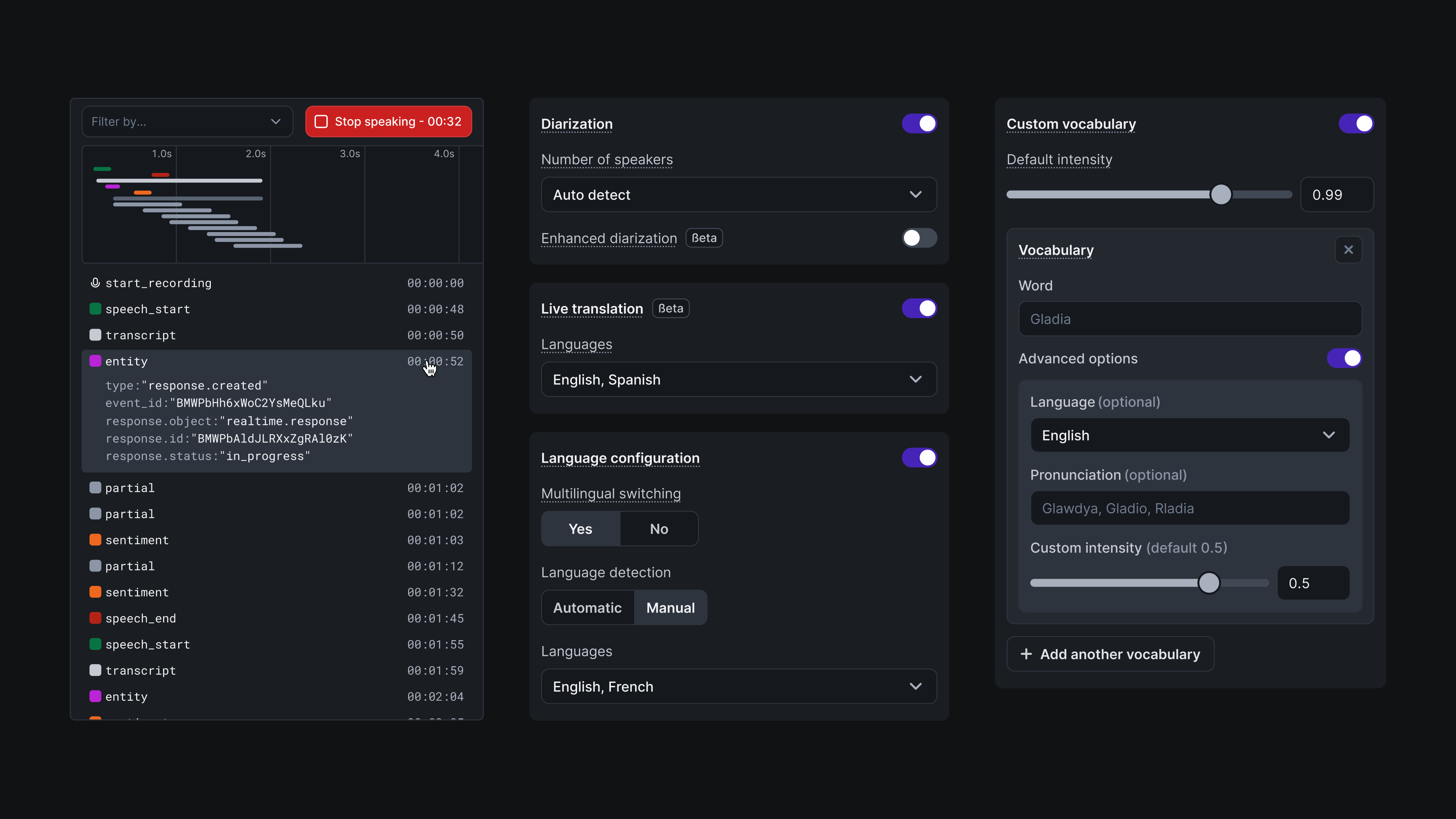Click the green dot beside speech_start event
1456x819 pixels.
point(95,309)
